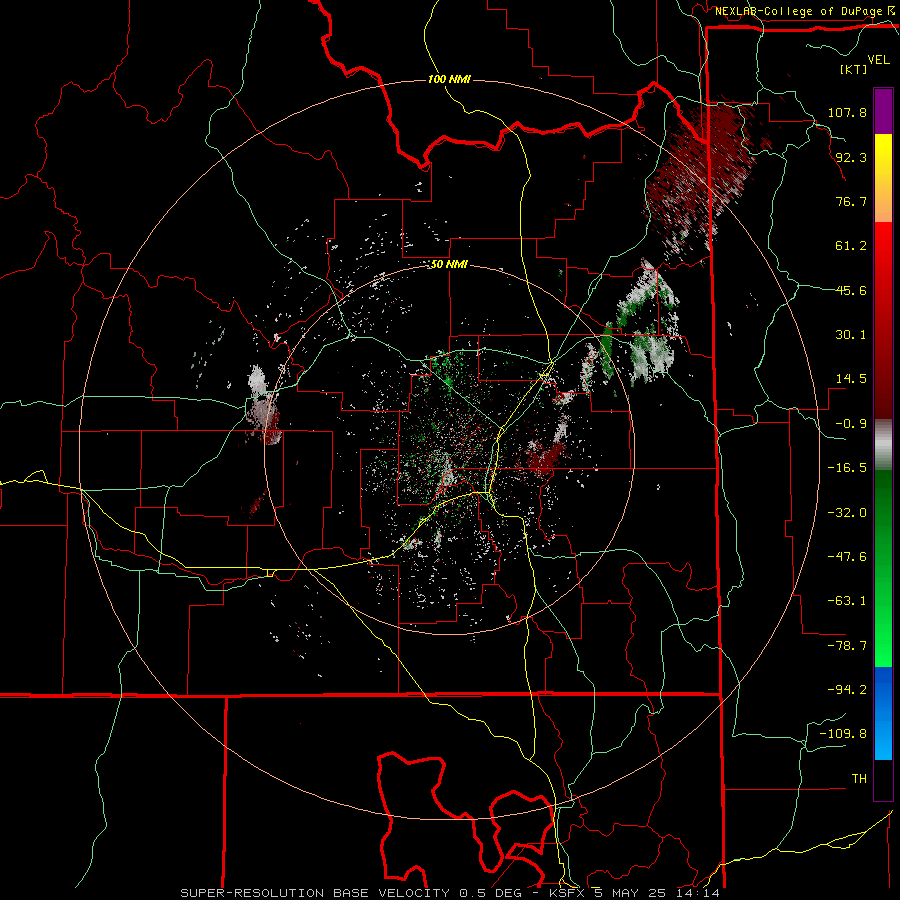The height and width of the screenshot is (900, 900).
Task: Click the 50 NMI range ring label
Action: [449, 264]
